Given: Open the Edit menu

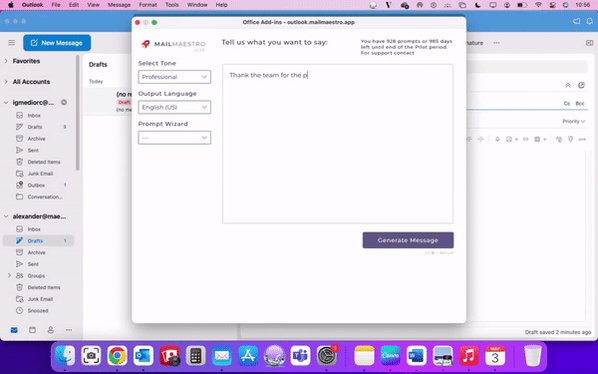Looking at the screenshot, I should [74, 5].
